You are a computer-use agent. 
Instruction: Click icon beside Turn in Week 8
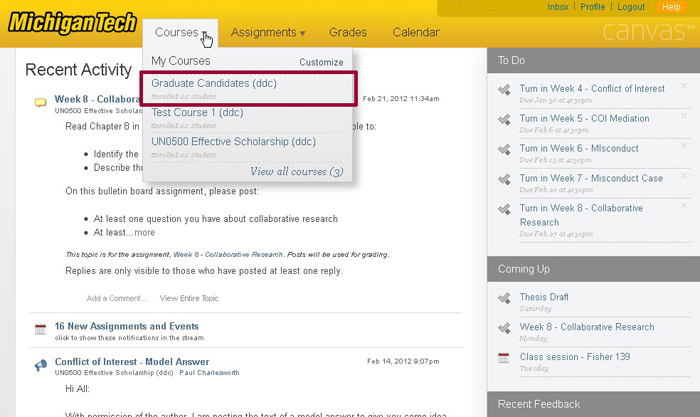[504, 209]
